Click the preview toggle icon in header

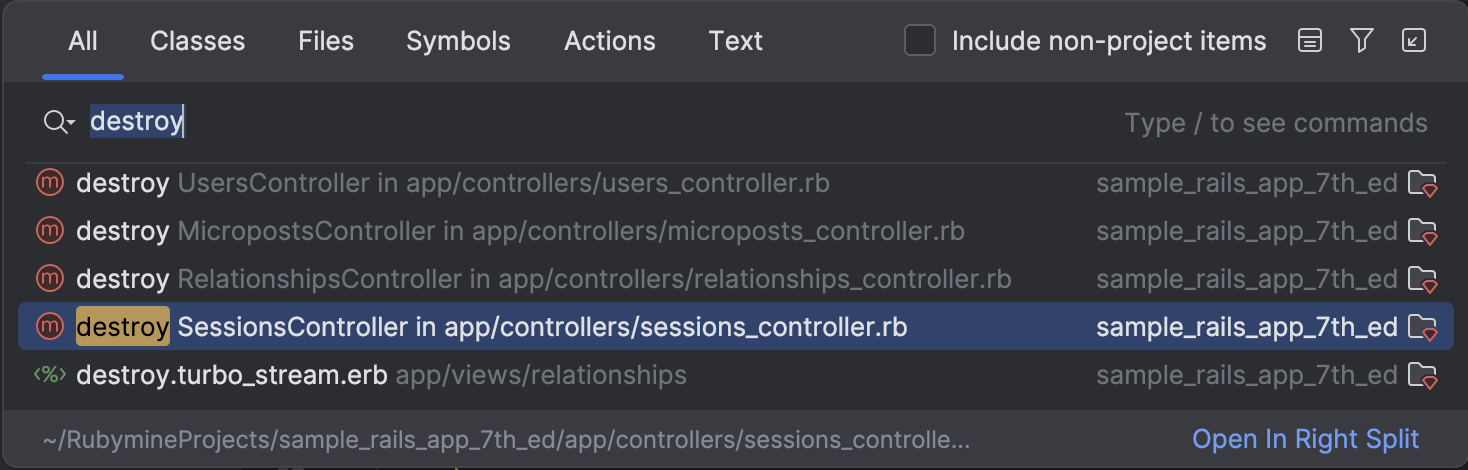(1310, 41)
